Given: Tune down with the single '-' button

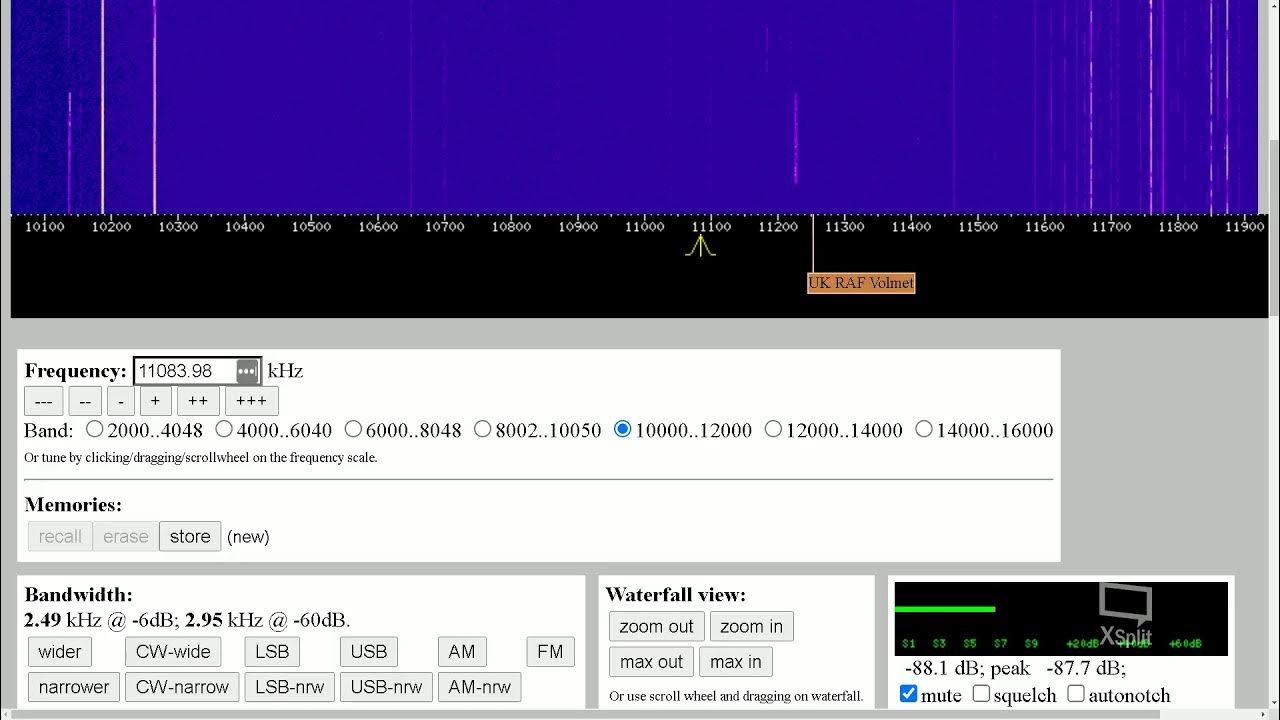Looking at the screenshot, I should coord(121,401).
